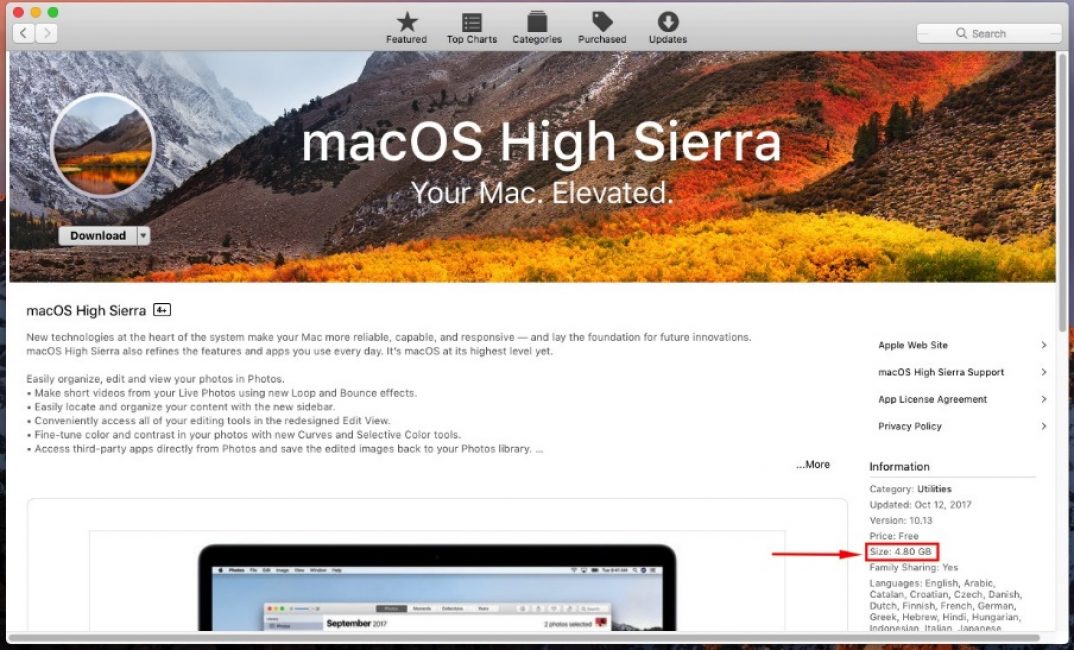The image size is (1074, 650).
Task: Click the 'Your Mac. Elevated.' banner tagline
Action: click(542, 192)
